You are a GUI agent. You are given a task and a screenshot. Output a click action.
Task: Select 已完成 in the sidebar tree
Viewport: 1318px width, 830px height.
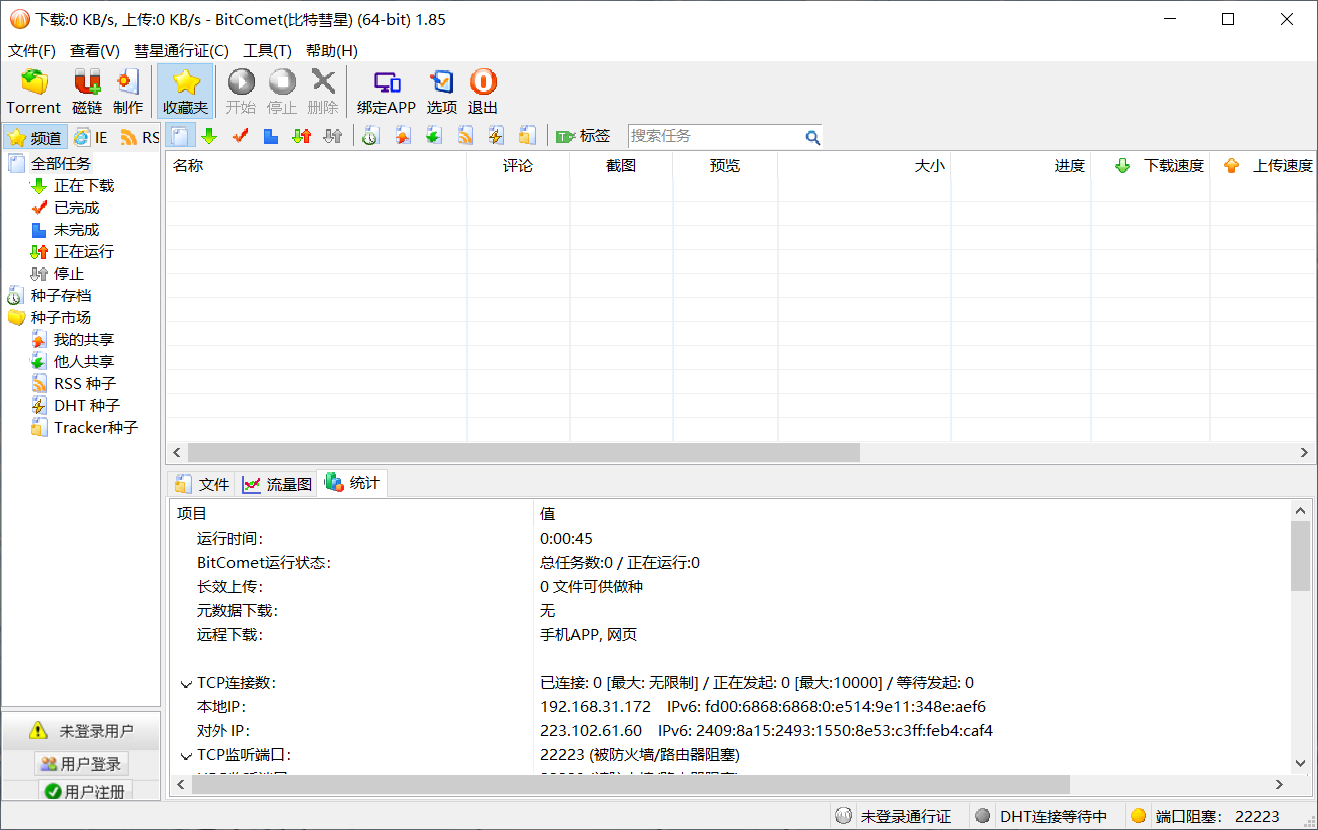tap(77, 207)
